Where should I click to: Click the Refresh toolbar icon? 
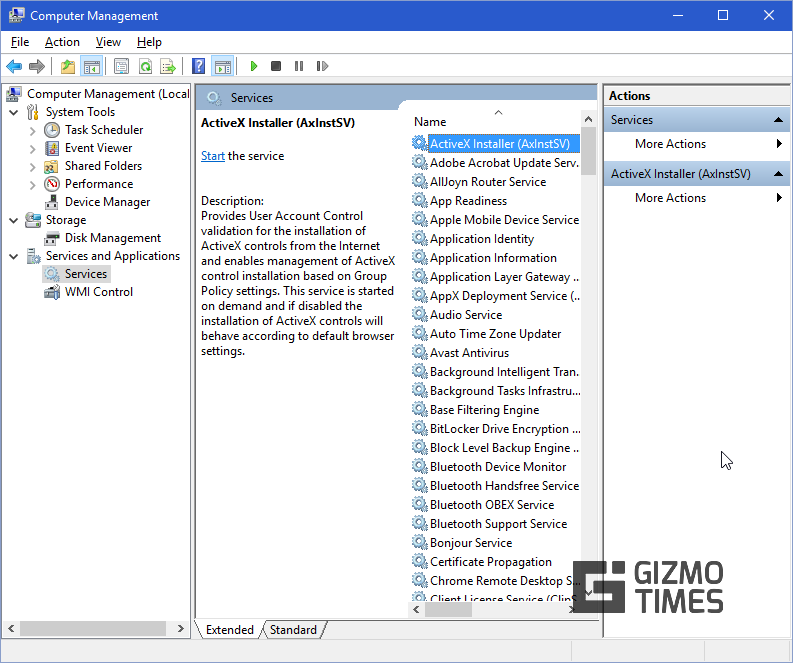145,66
